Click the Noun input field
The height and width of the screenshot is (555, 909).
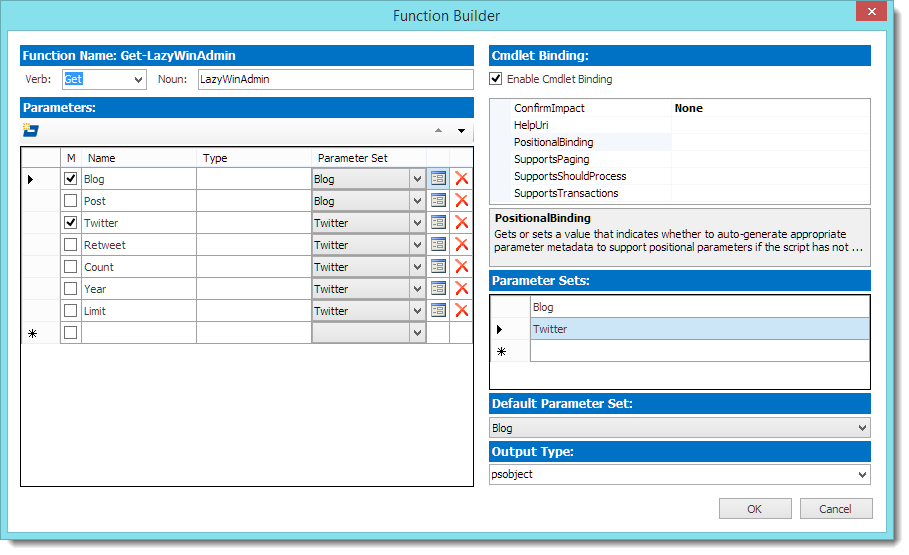(336, 79)
